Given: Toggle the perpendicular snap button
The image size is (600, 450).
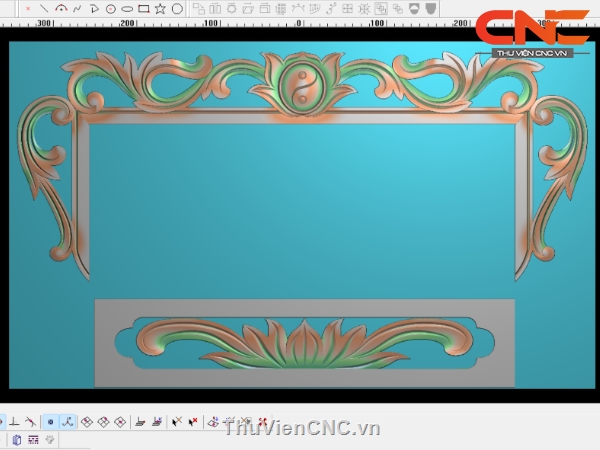Looking at the screenshot, I should coord(15,422).
